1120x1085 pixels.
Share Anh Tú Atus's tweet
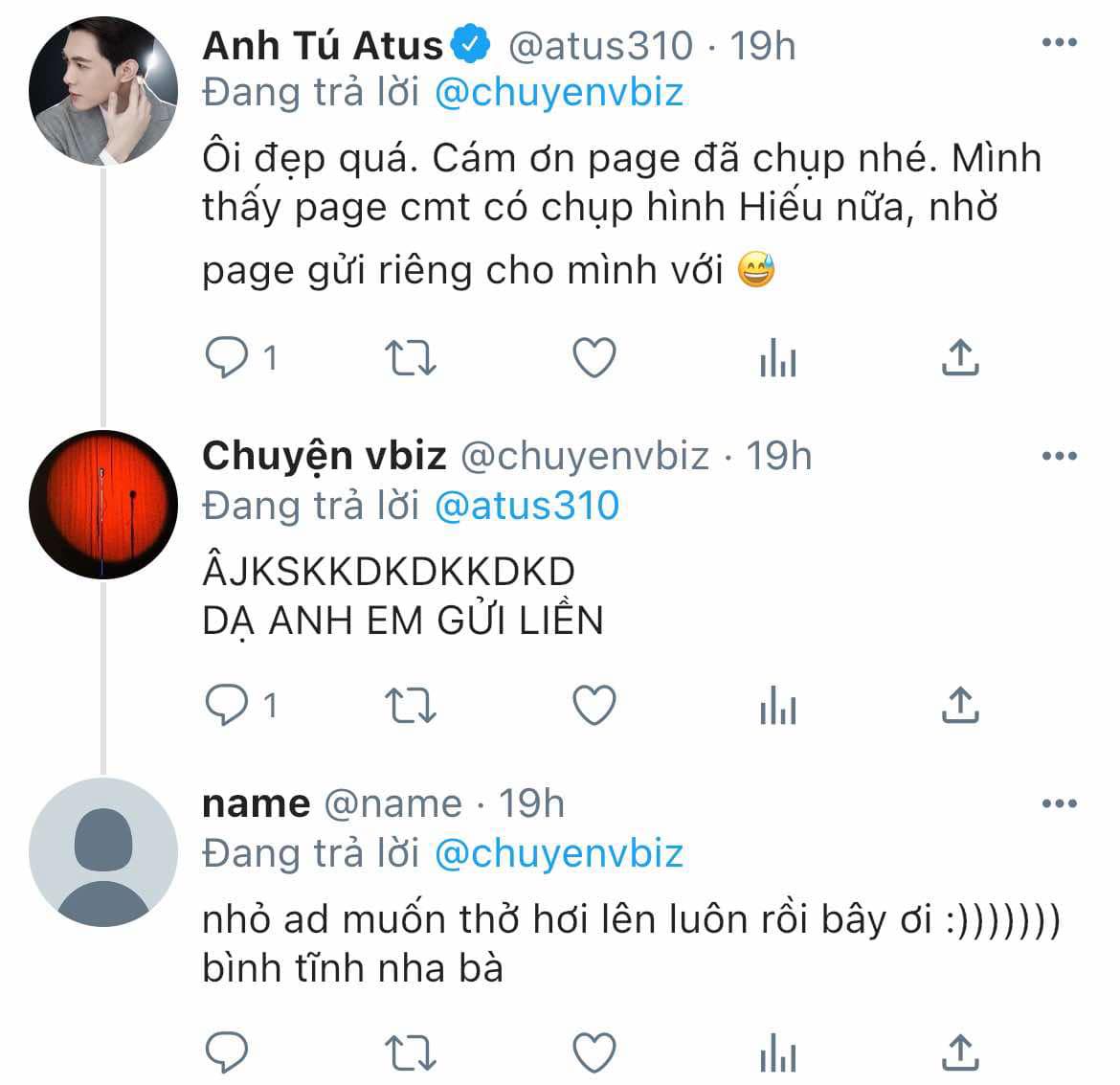click(960, 357)
